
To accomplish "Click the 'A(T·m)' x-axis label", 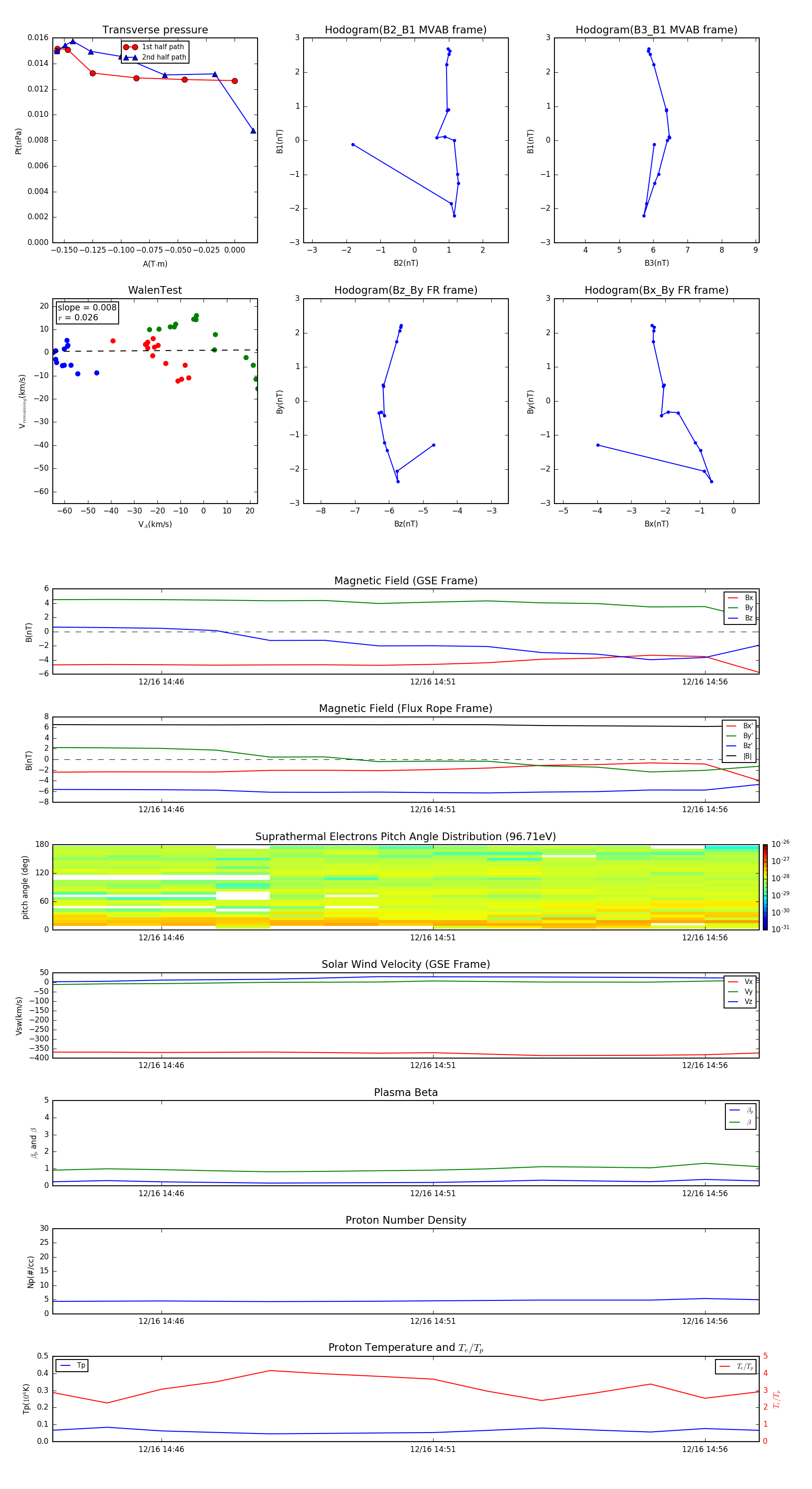I will coord(155,264).
